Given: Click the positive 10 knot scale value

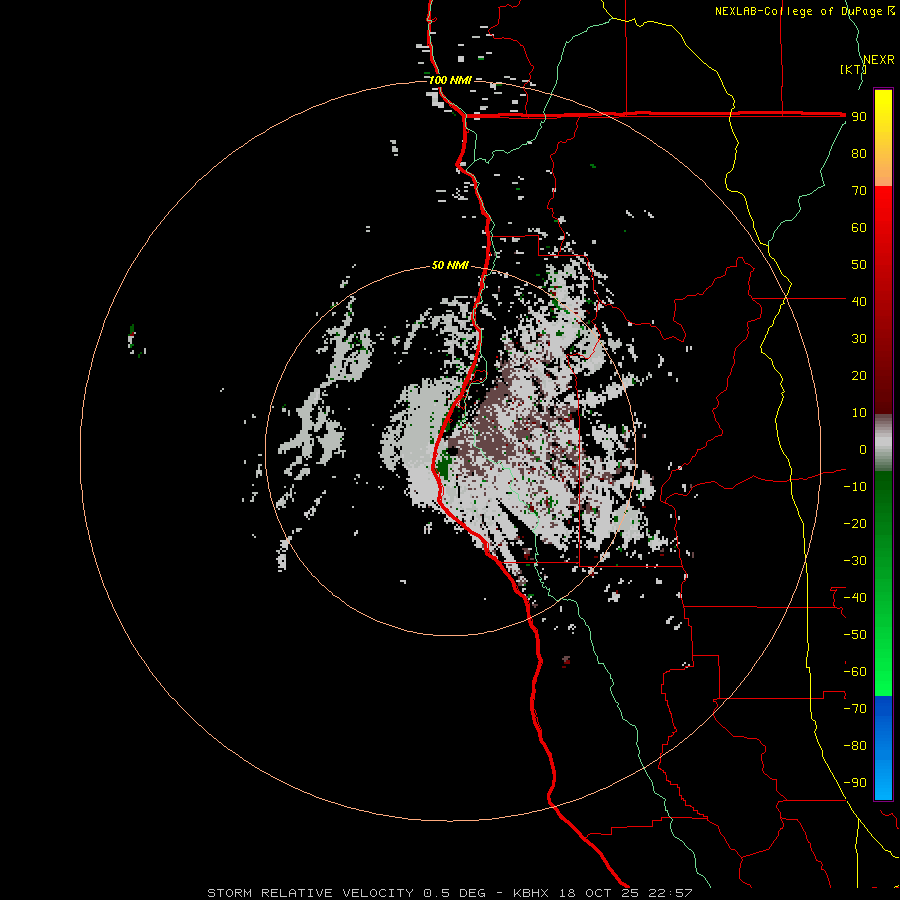Looking at the screenshot, I should tap(859, 413).
